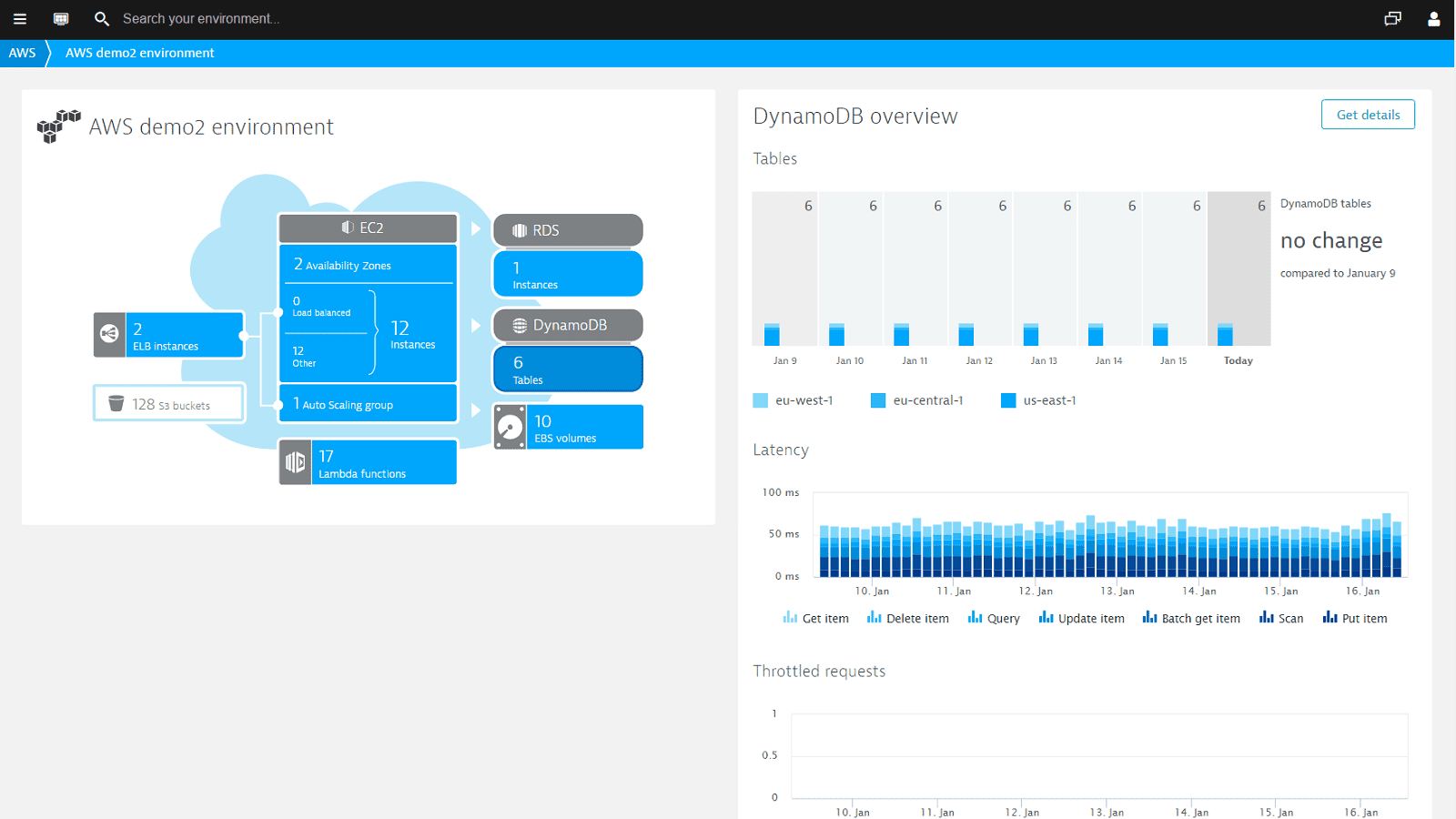The image size is (1456, 819).
Task: Open the hamburger navigation menu
Action: [x=19, y=18]
